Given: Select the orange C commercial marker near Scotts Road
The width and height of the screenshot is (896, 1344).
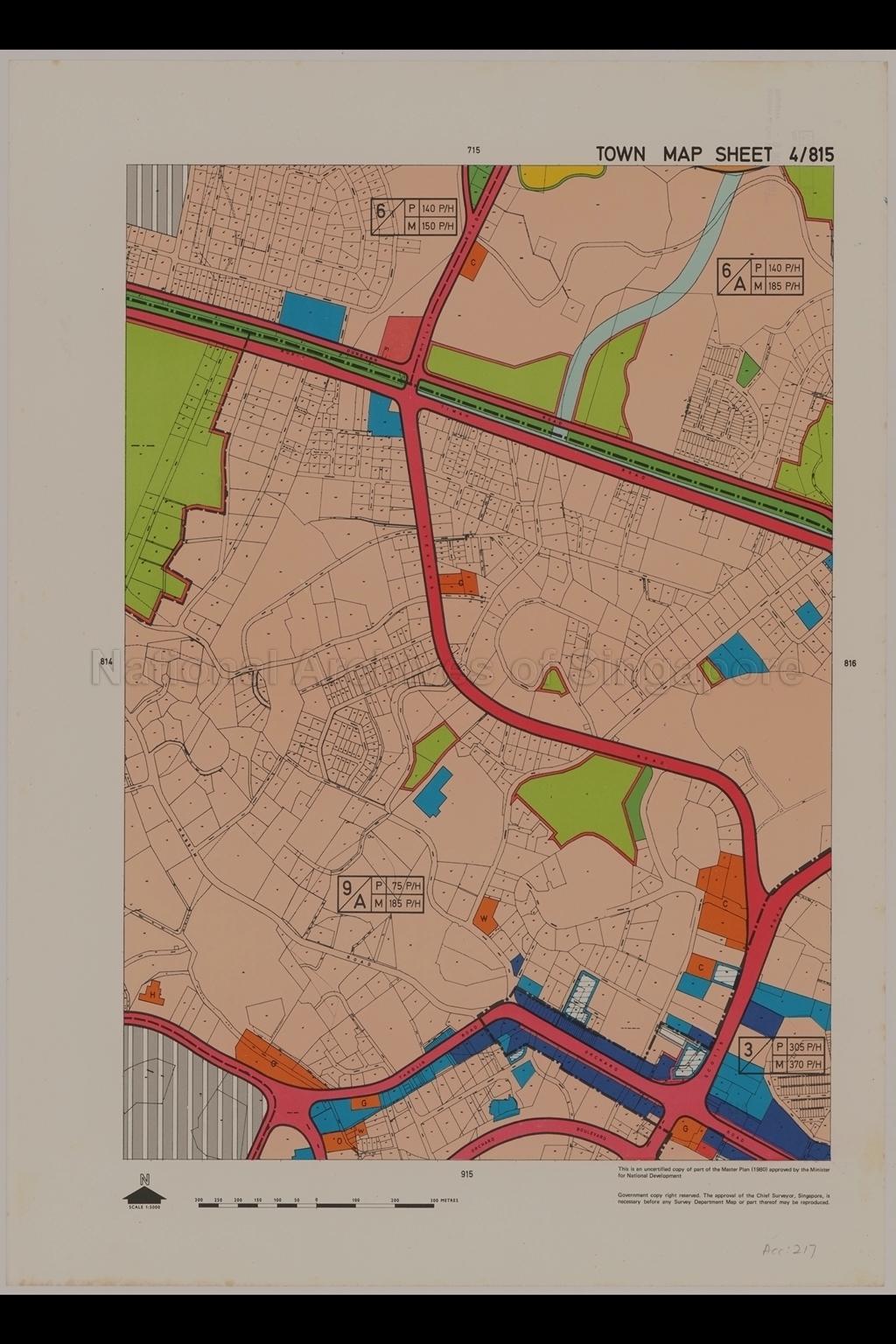Looking at the screenshot, I should (x=724, y=901).
